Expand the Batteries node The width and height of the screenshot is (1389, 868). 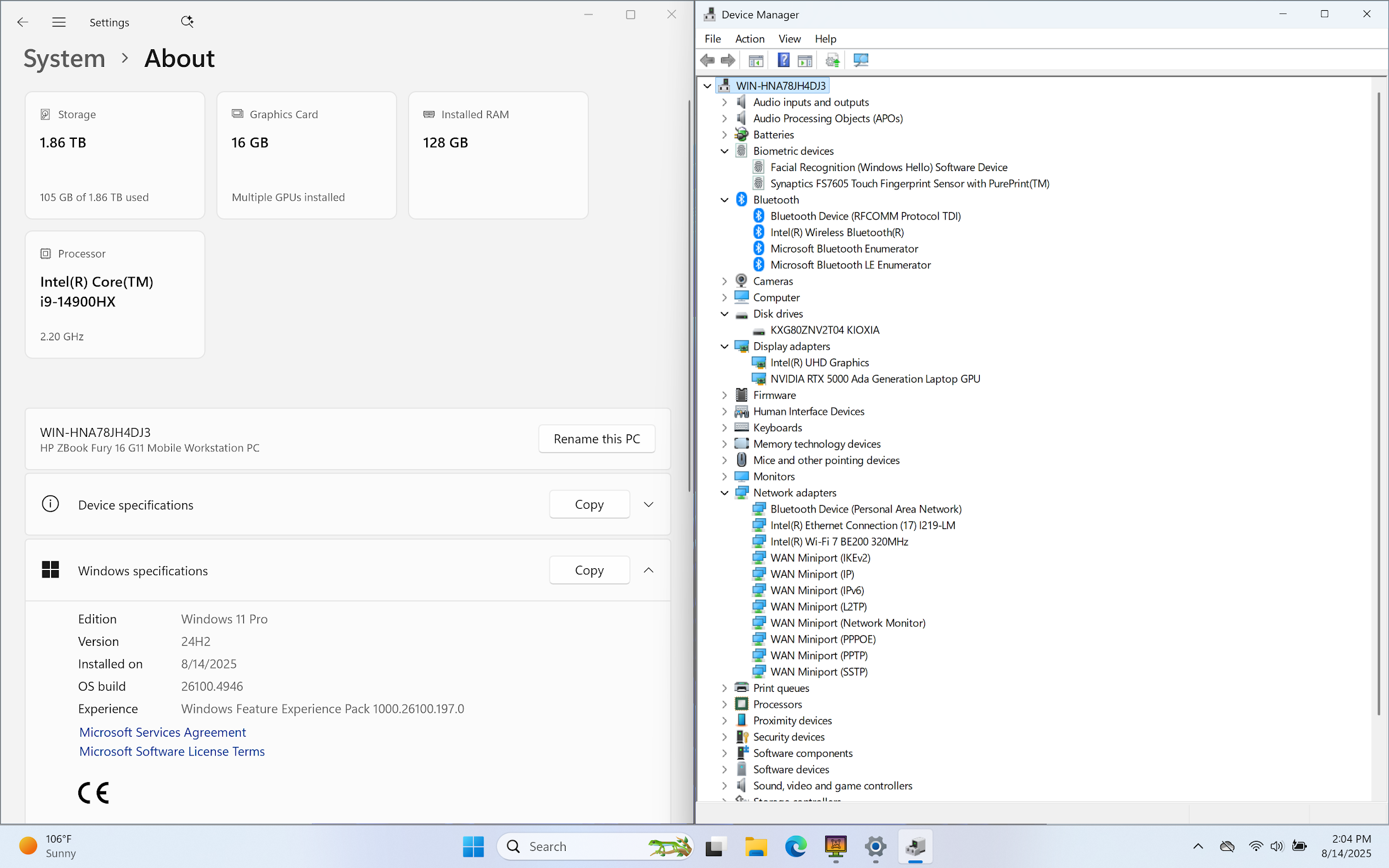(724, 134)
